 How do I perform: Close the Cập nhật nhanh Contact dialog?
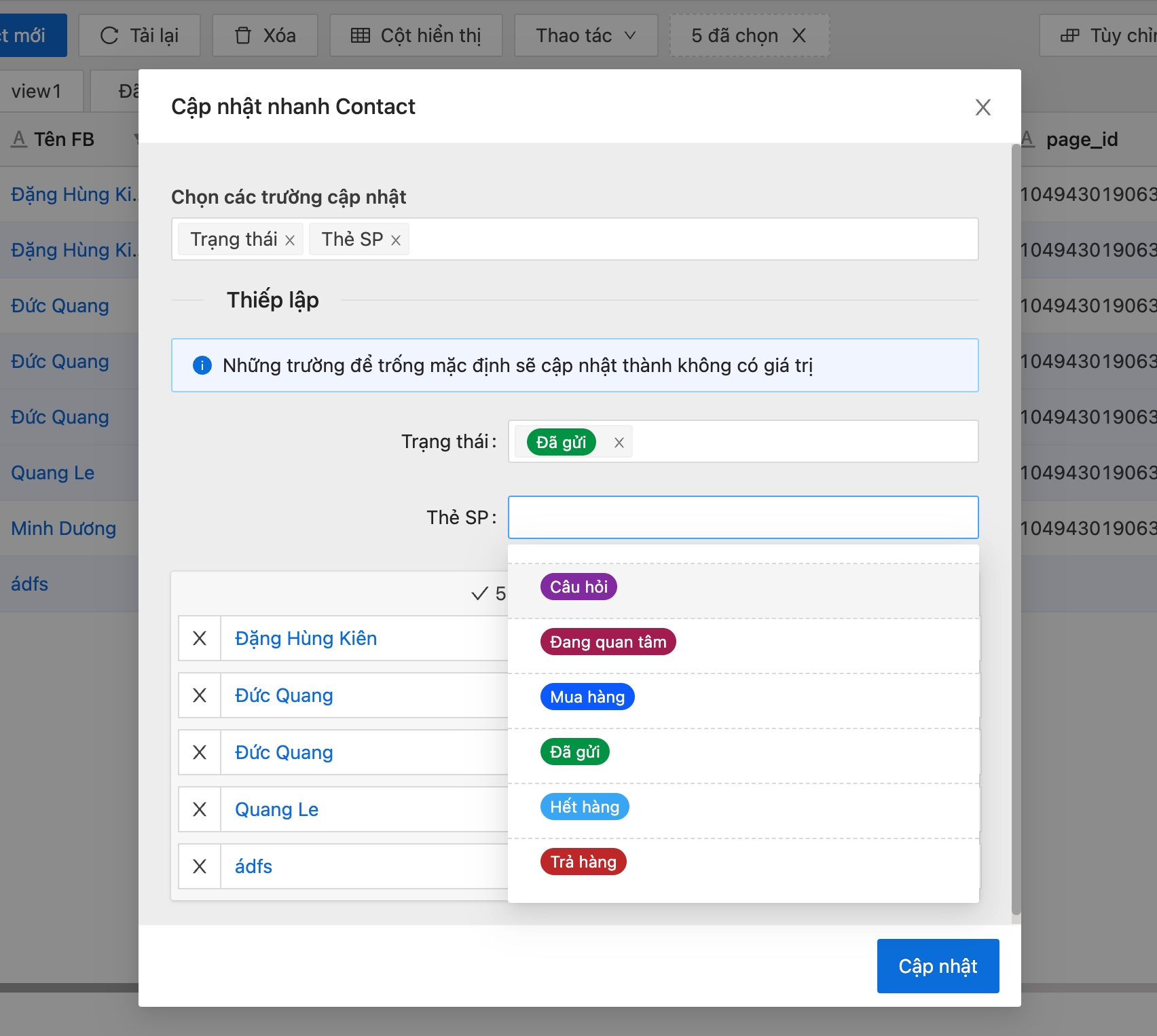pos(982,107)
